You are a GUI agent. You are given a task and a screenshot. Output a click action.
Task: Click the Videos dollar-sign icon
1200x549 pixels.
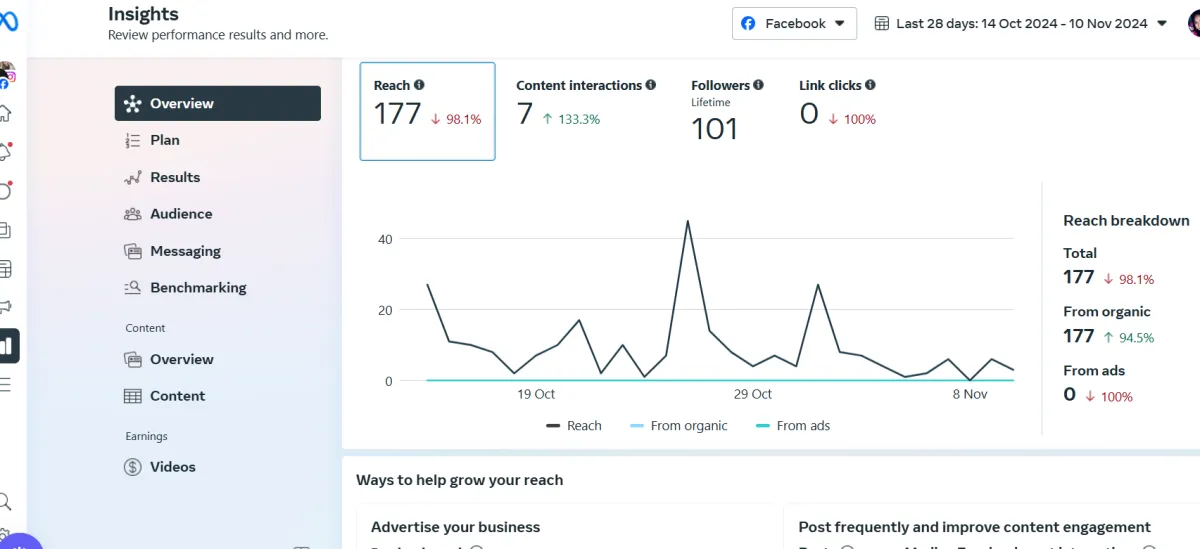pos(133,467)
